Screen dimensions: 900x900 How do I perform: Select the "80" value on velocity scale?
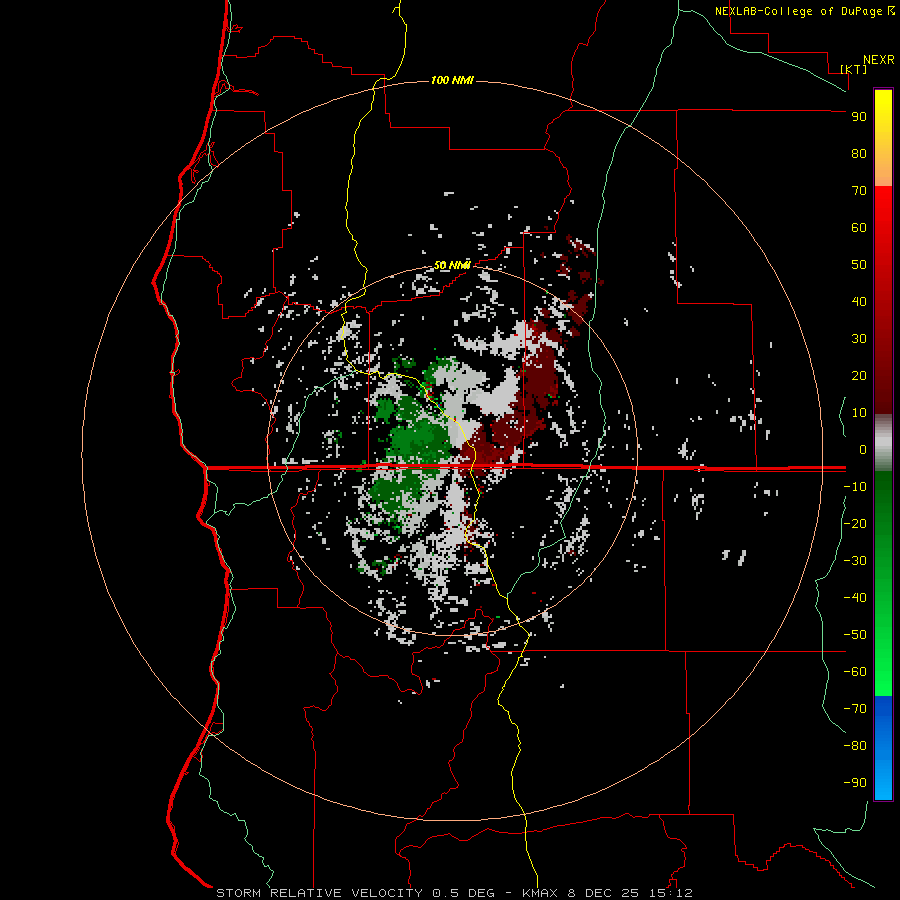pos(859,153)
